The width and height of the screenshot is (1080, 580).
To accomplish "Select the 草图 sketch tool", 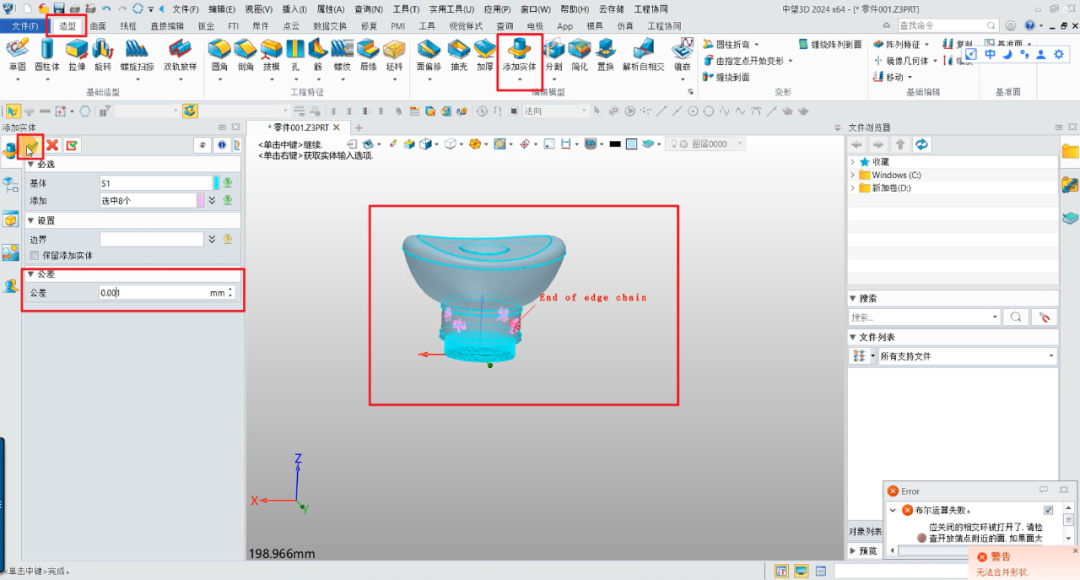I will [x=17, y=55].
